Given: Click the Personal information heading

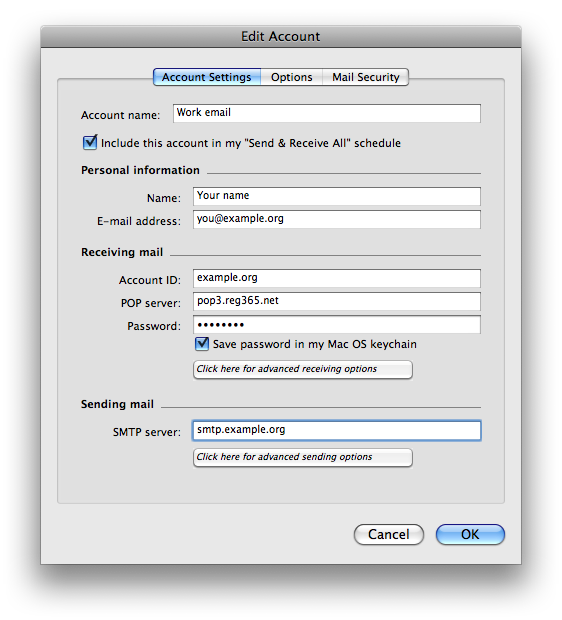Looking at the screenshot, I should (x=140, y=170).
